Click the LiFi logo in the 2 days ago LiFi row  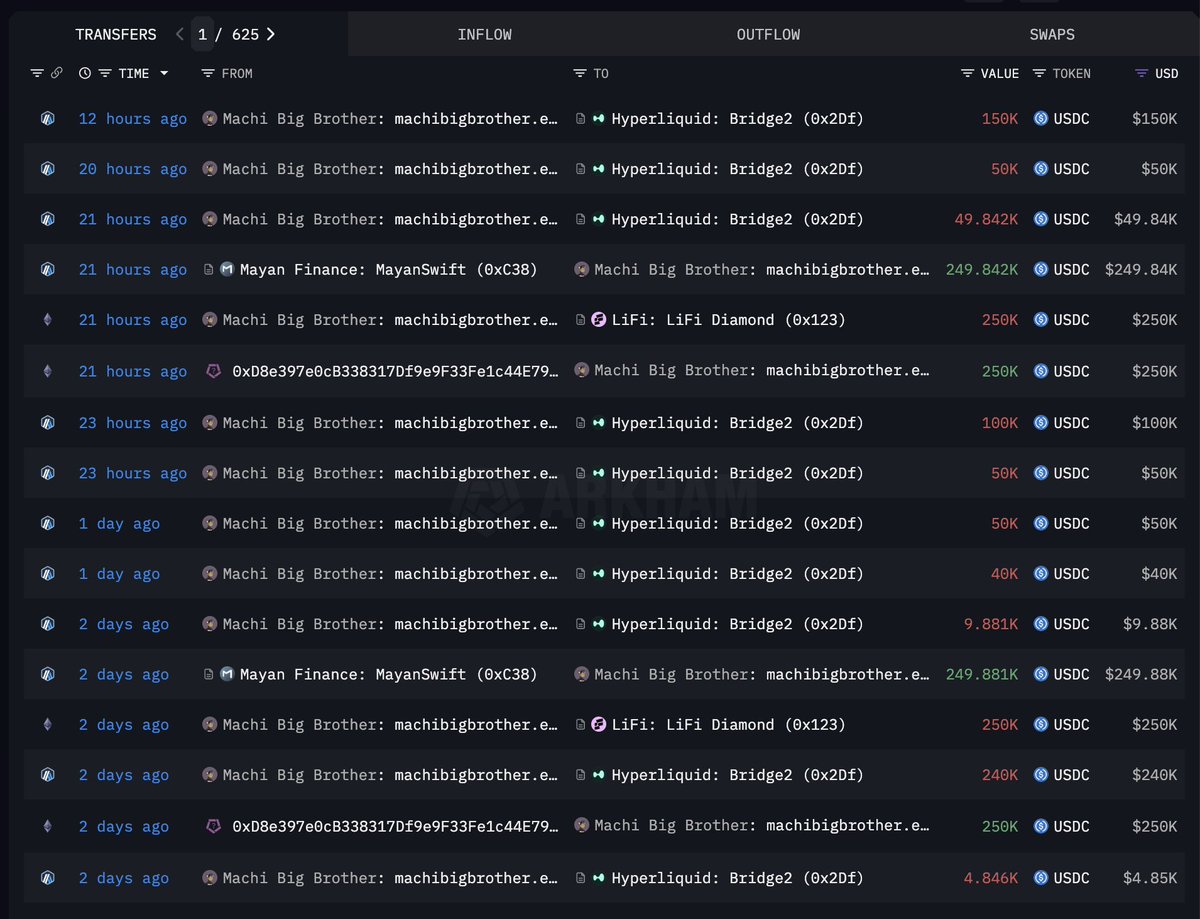pyautogui.click(x=599, y=724)
